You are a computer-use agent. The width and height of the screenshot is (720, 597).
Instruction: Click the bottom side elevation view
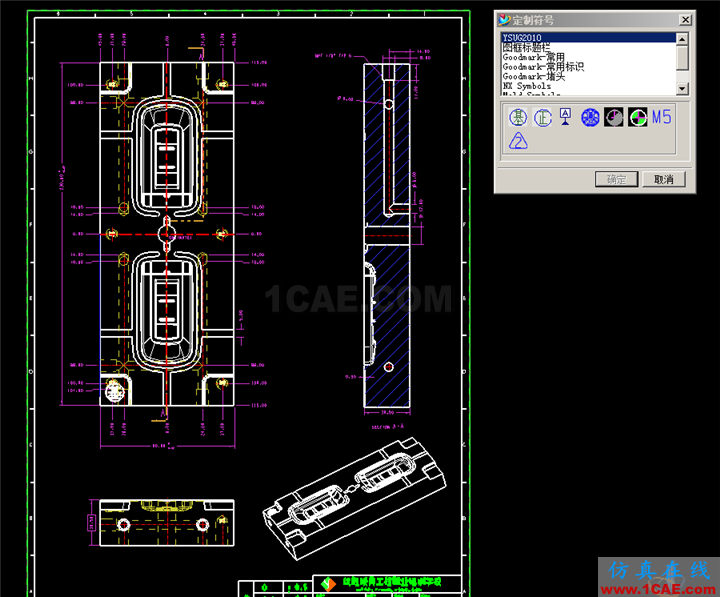pyautogui.click(x=167, y=523)
